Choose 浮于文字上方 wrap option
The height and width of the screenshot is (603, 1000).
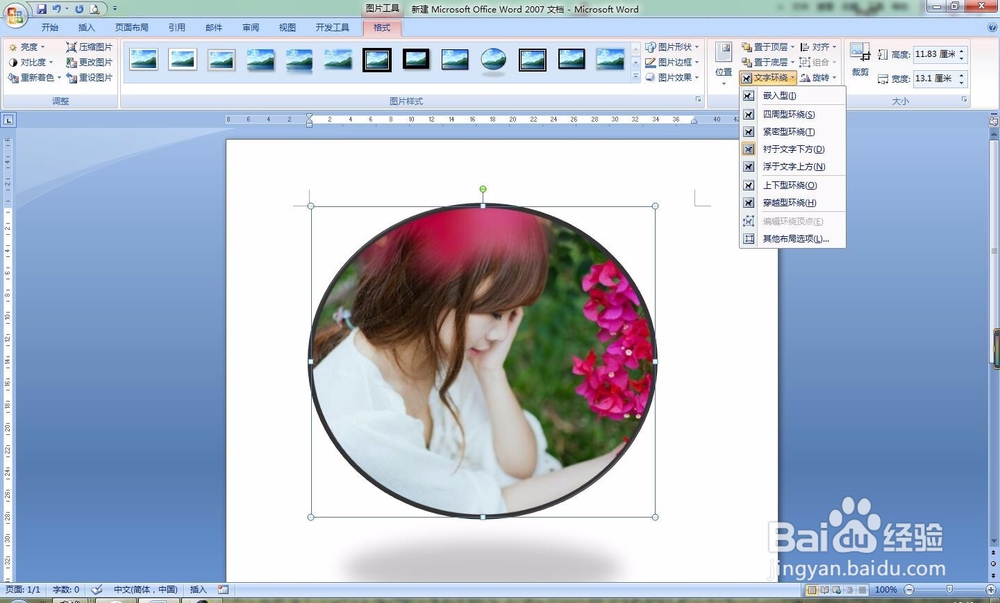[x=793, y=166]
